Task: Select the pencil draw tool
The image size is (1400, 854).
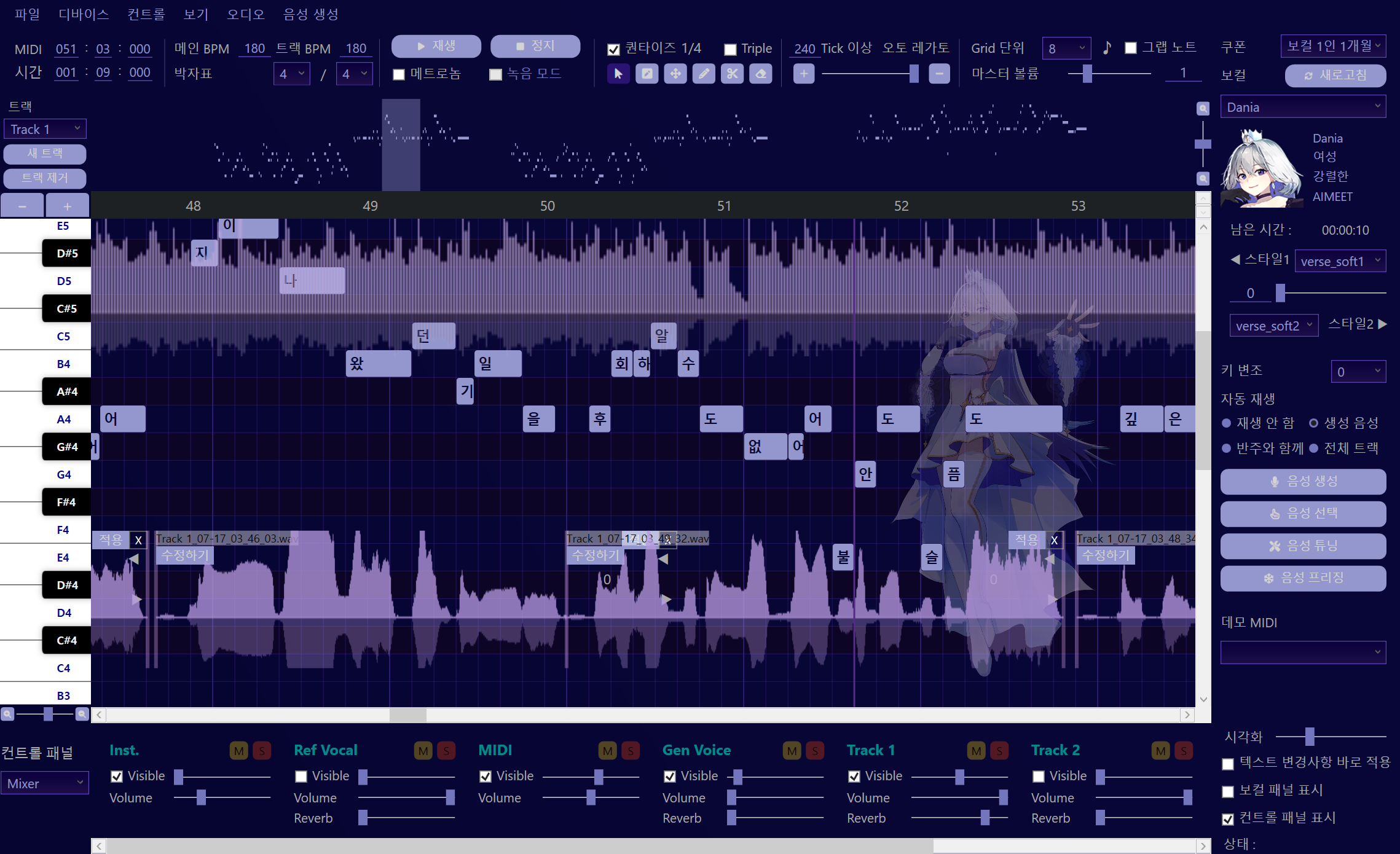Action: pos(704,74)
